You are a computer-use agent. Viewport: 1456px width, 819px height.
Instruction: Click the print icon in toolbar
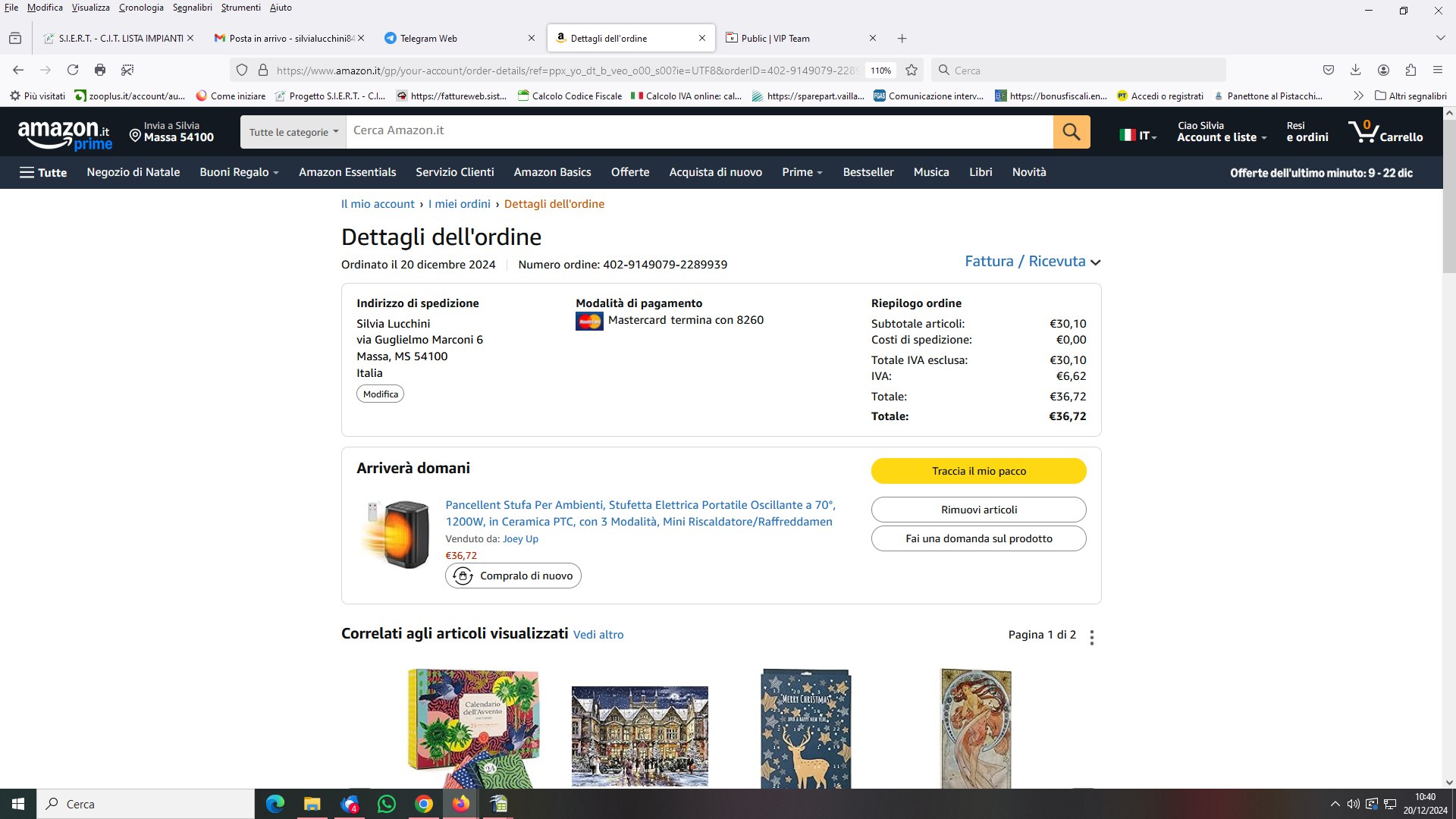point(100,70)
